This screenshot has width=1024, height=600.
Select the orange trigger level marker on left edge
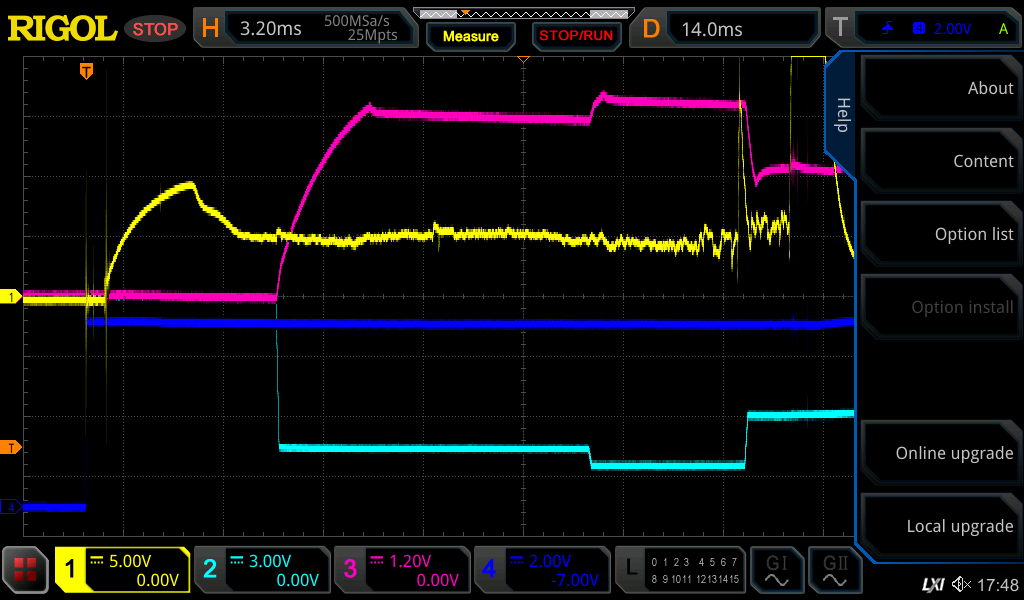11,446
